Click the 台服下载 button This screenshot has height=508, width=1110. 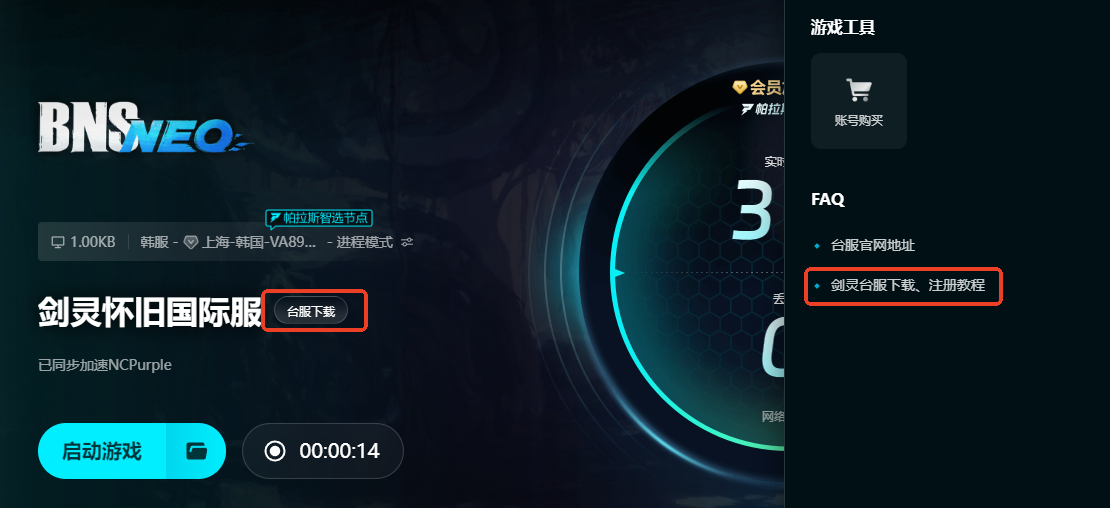[311, 311]
